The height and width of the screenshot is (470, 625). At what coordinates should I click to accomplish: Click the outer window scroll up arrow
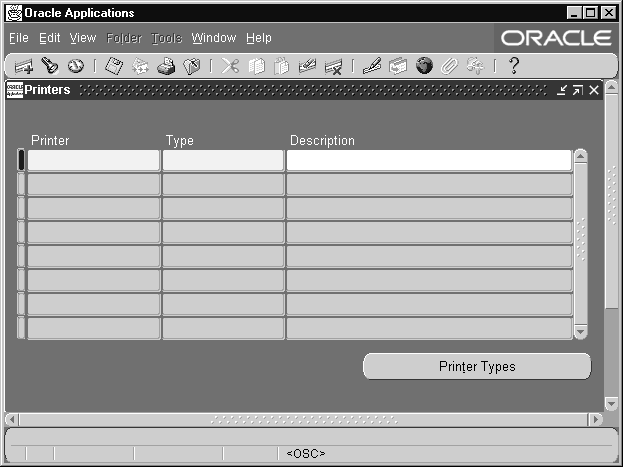[612, 87]
